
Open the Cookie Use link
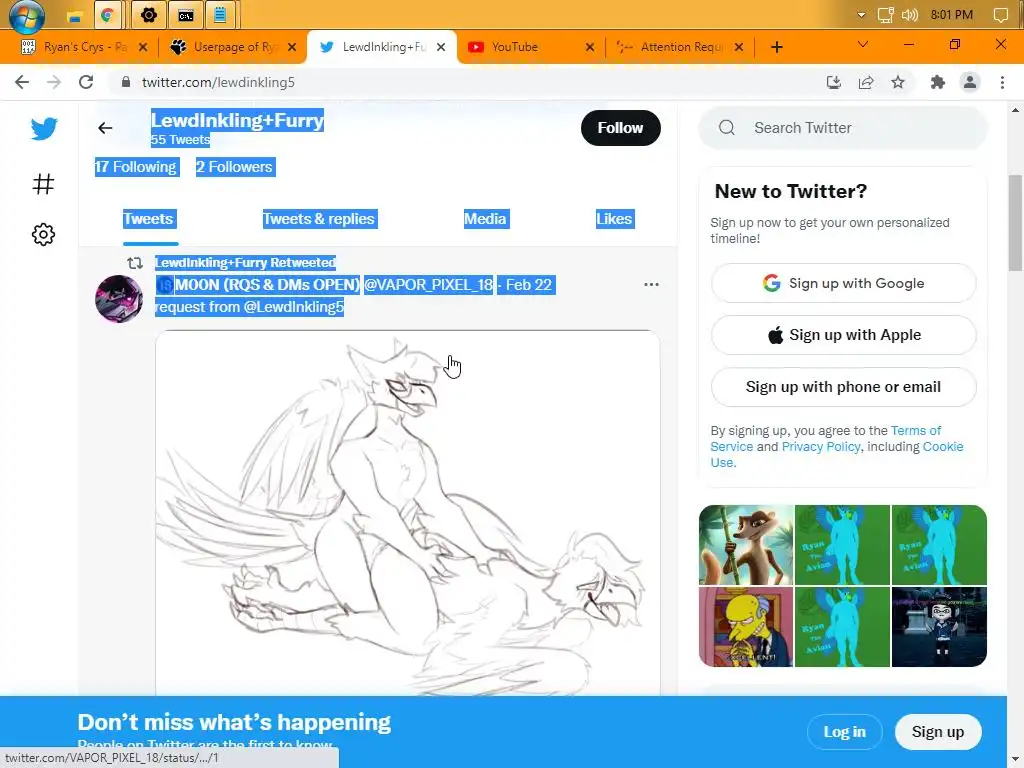(x=943, y=447)
